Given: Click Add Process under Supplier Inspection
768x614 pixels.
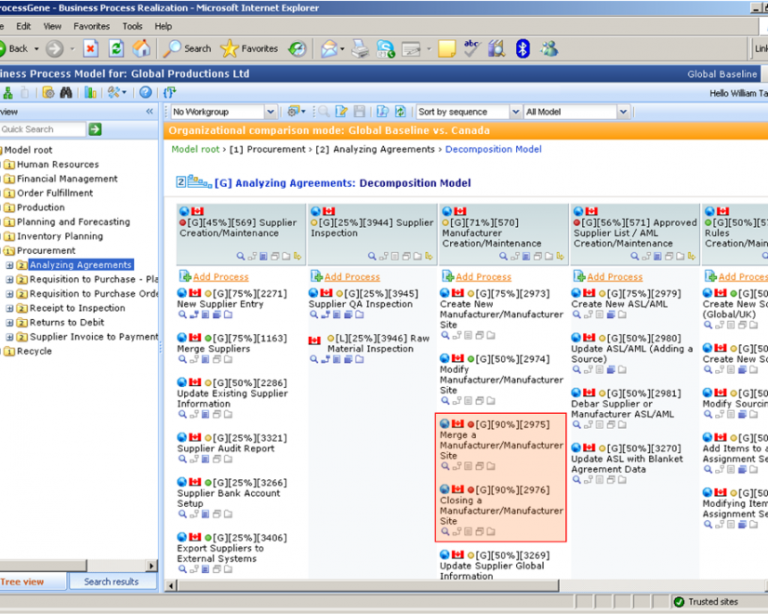Looking at the screenshot, I should tap(351, 277).
